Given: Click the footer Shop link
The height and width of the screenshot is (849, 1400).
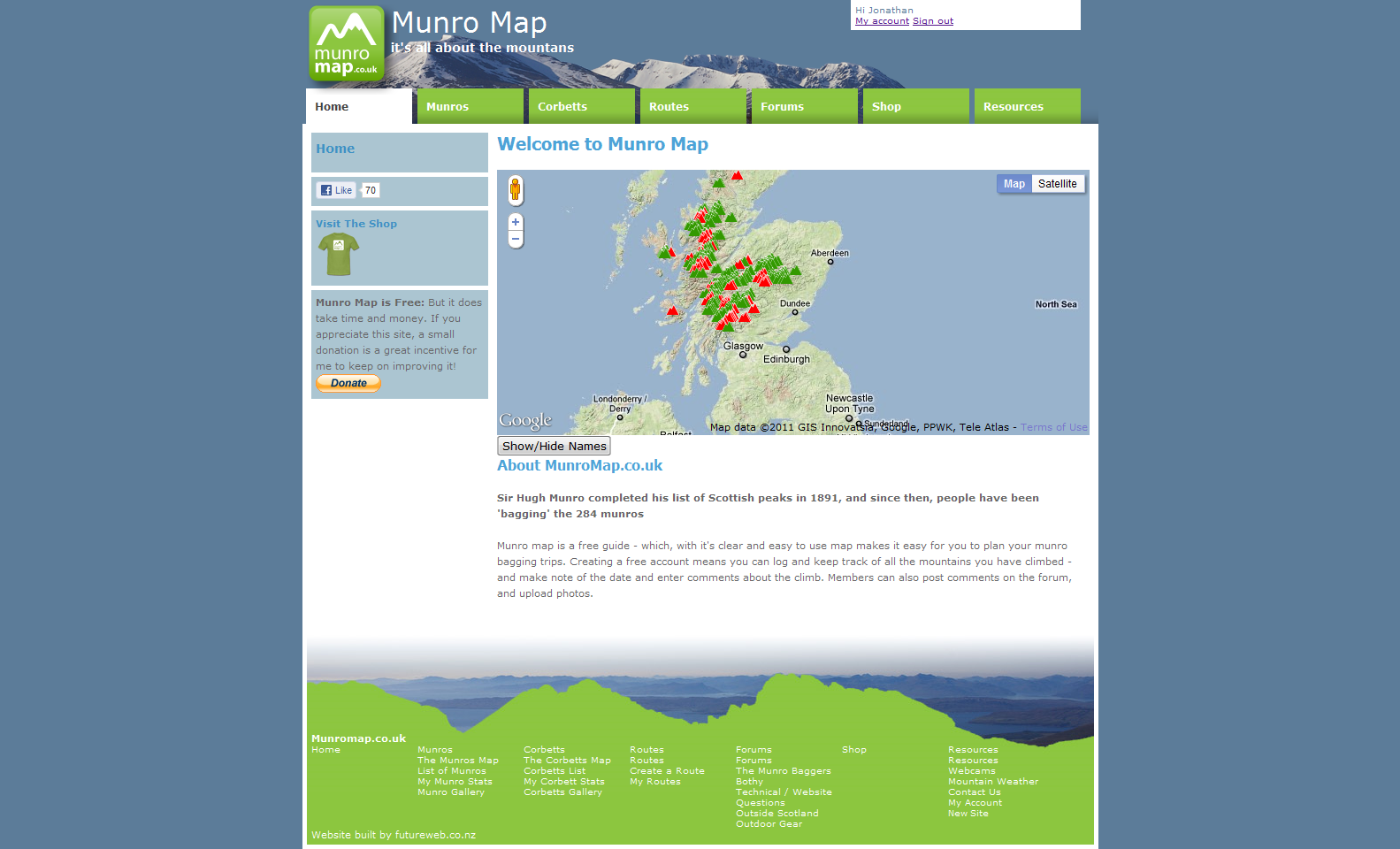Looking at the screenshot, I should (x=854, y=750).
